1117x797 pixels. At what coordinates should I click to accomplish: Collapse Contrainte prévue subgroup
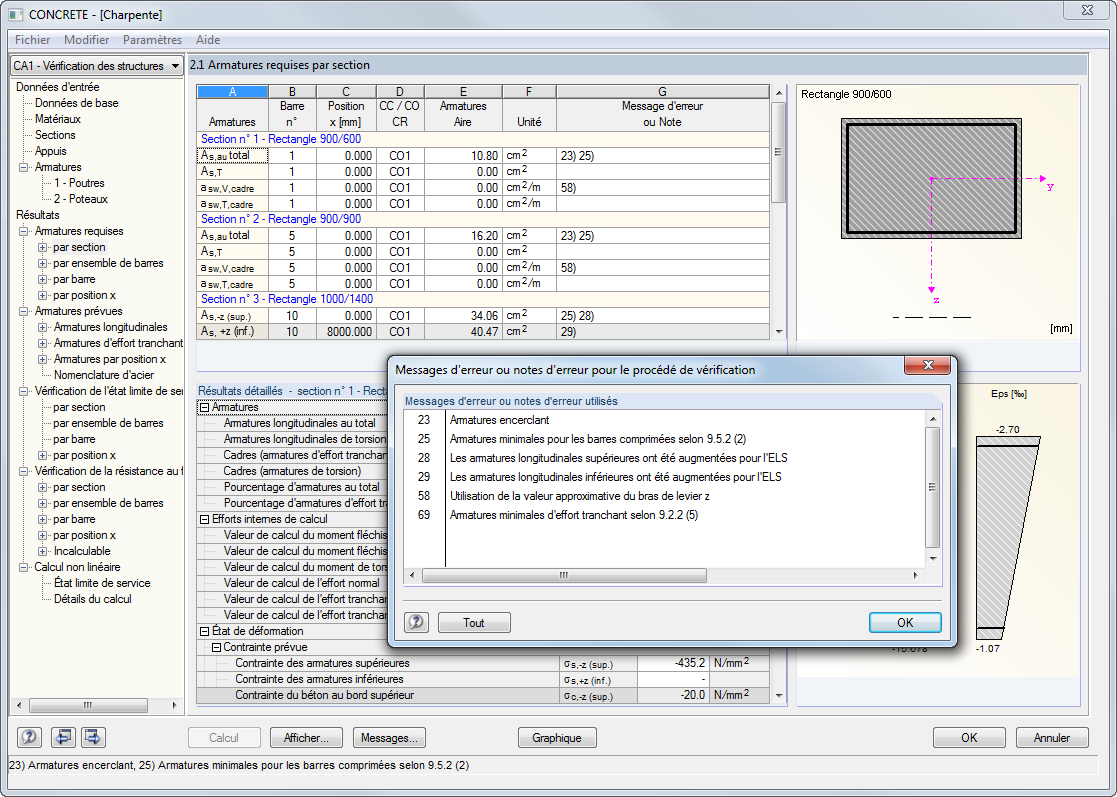coord(217,647)
